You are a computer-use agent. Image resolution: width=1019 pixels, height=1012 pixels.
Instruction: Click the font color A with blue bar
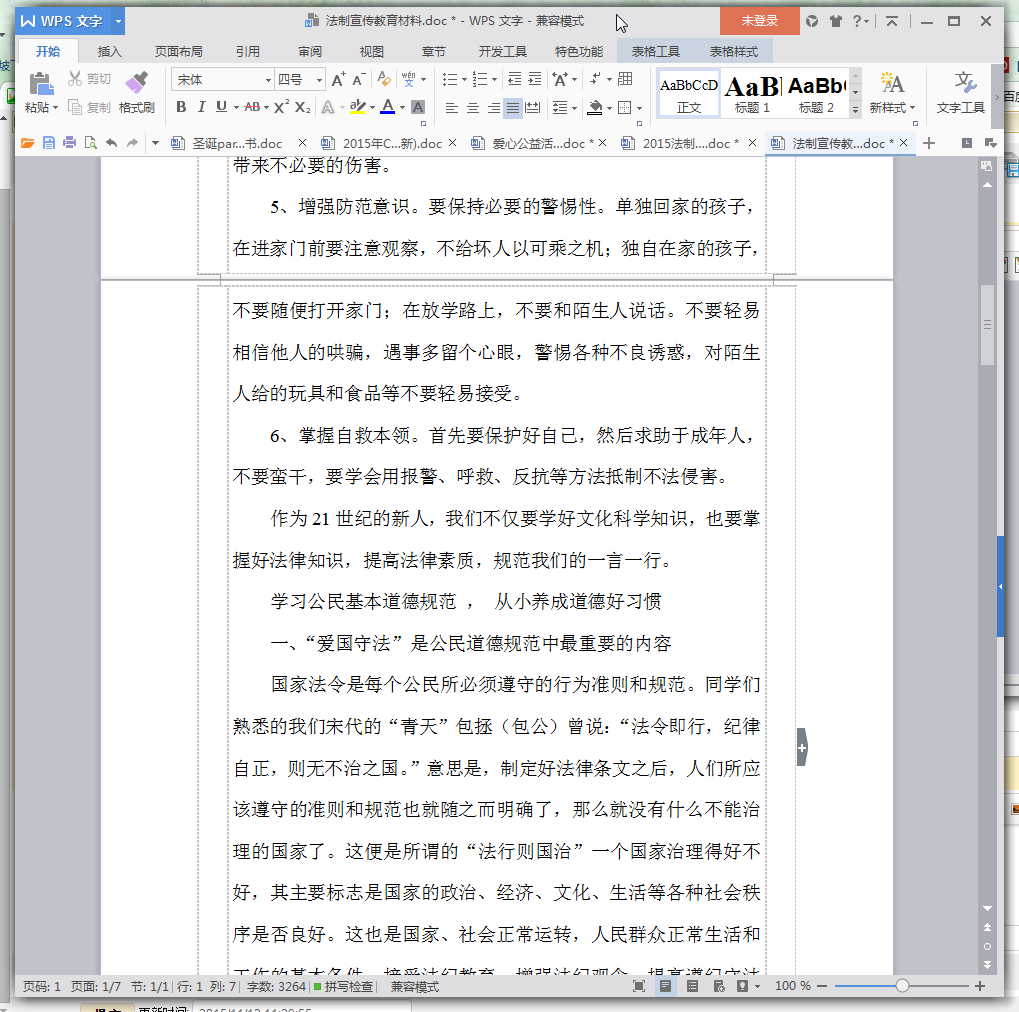tap(388, 107)
